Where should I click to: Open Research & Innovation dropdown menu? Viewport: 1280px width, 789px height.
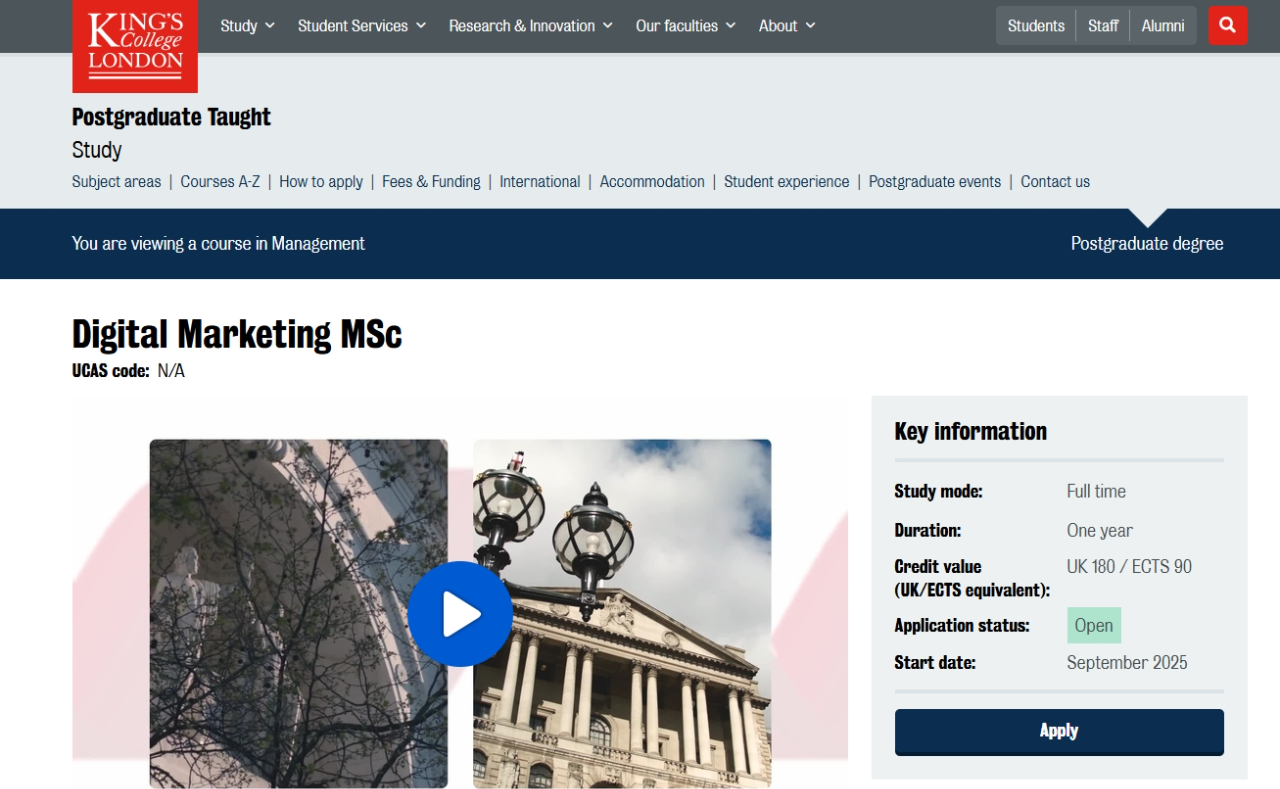(531, 26)
